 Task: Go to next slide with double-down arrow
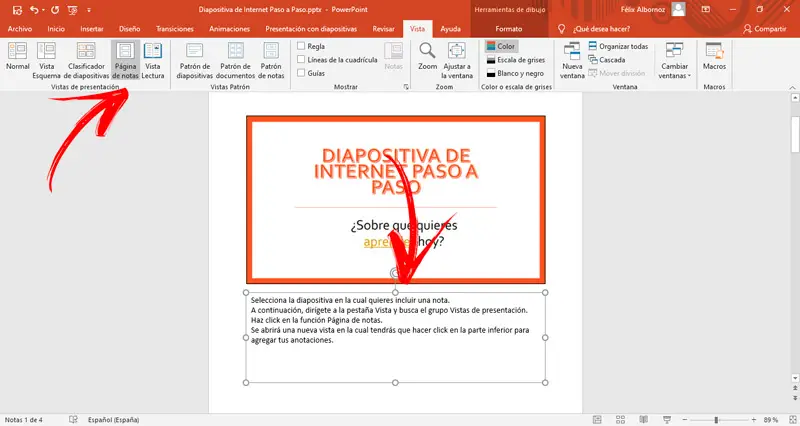click(x=795, y=397)
